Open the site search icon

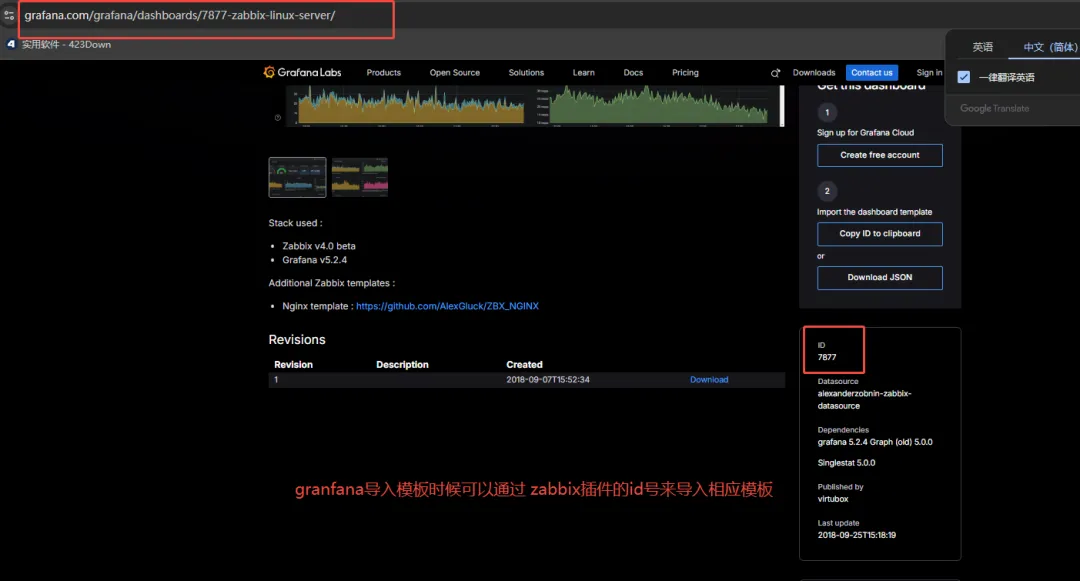coord(775,73)
